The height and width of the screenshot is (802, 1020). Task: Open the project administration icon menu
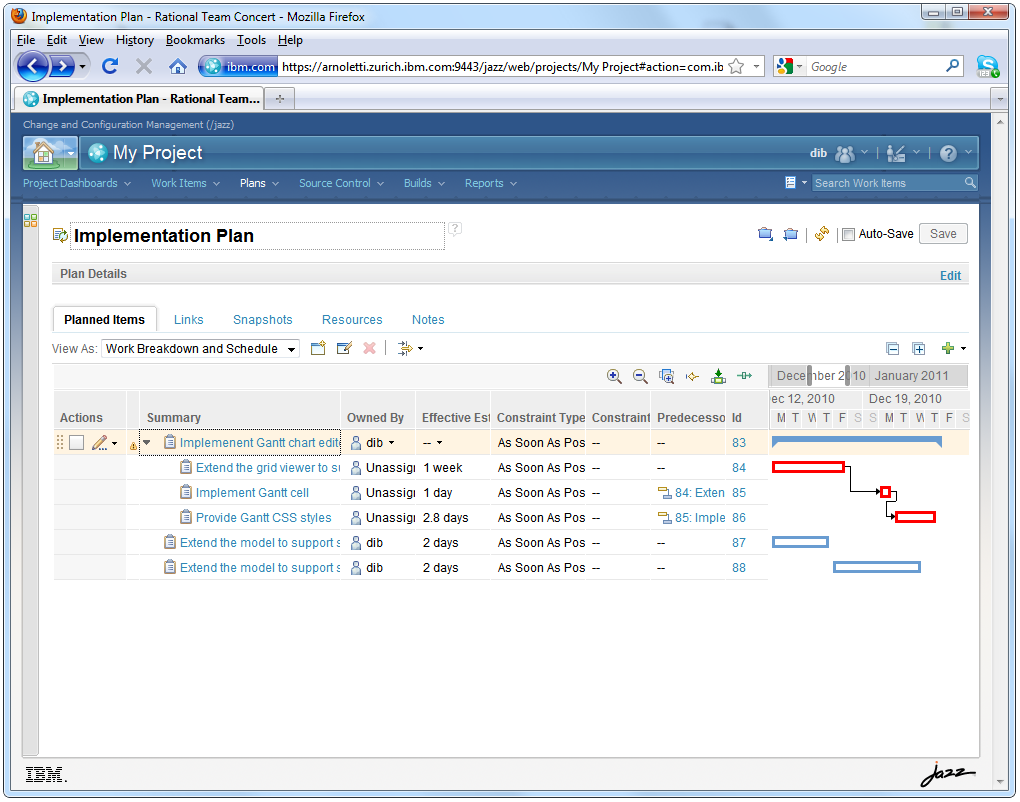(x=896, y=154)
